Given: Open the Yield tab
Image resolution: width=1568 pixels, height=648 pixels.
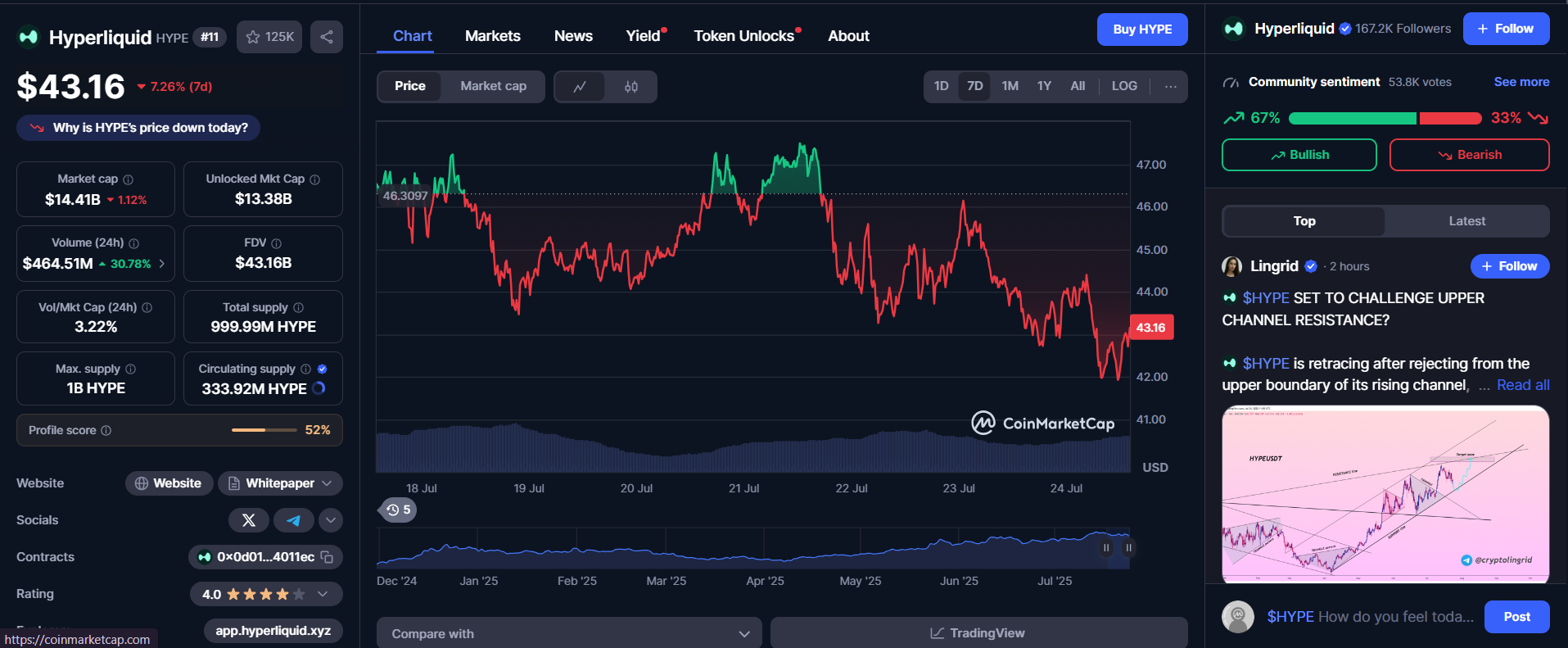Looking at the screenshot, I should tap(644, 36).
